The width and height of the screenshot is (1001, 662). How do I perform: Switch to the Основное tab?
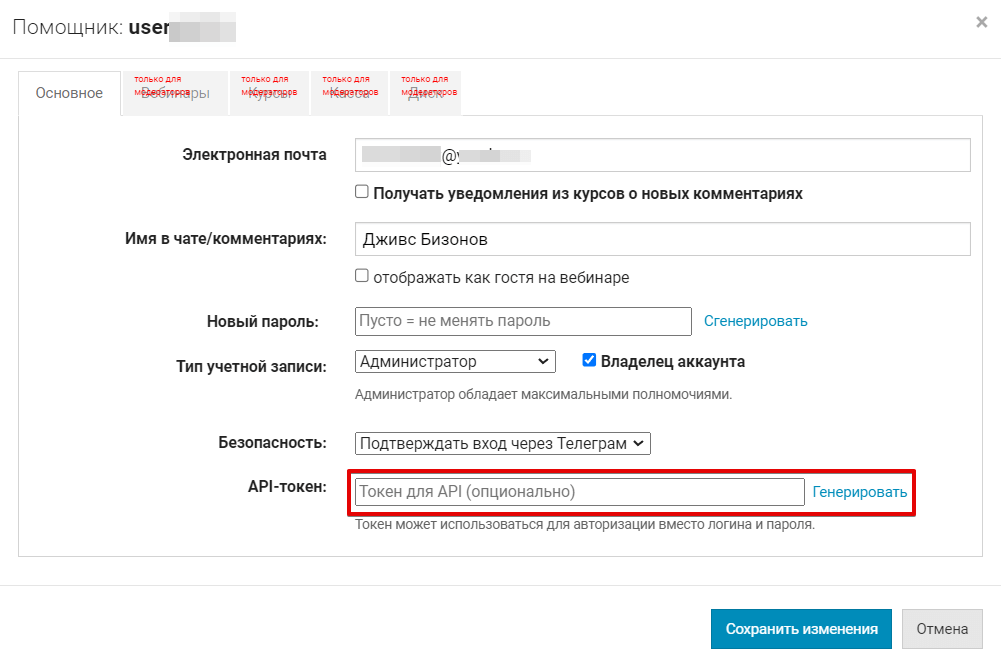point(69,93)
